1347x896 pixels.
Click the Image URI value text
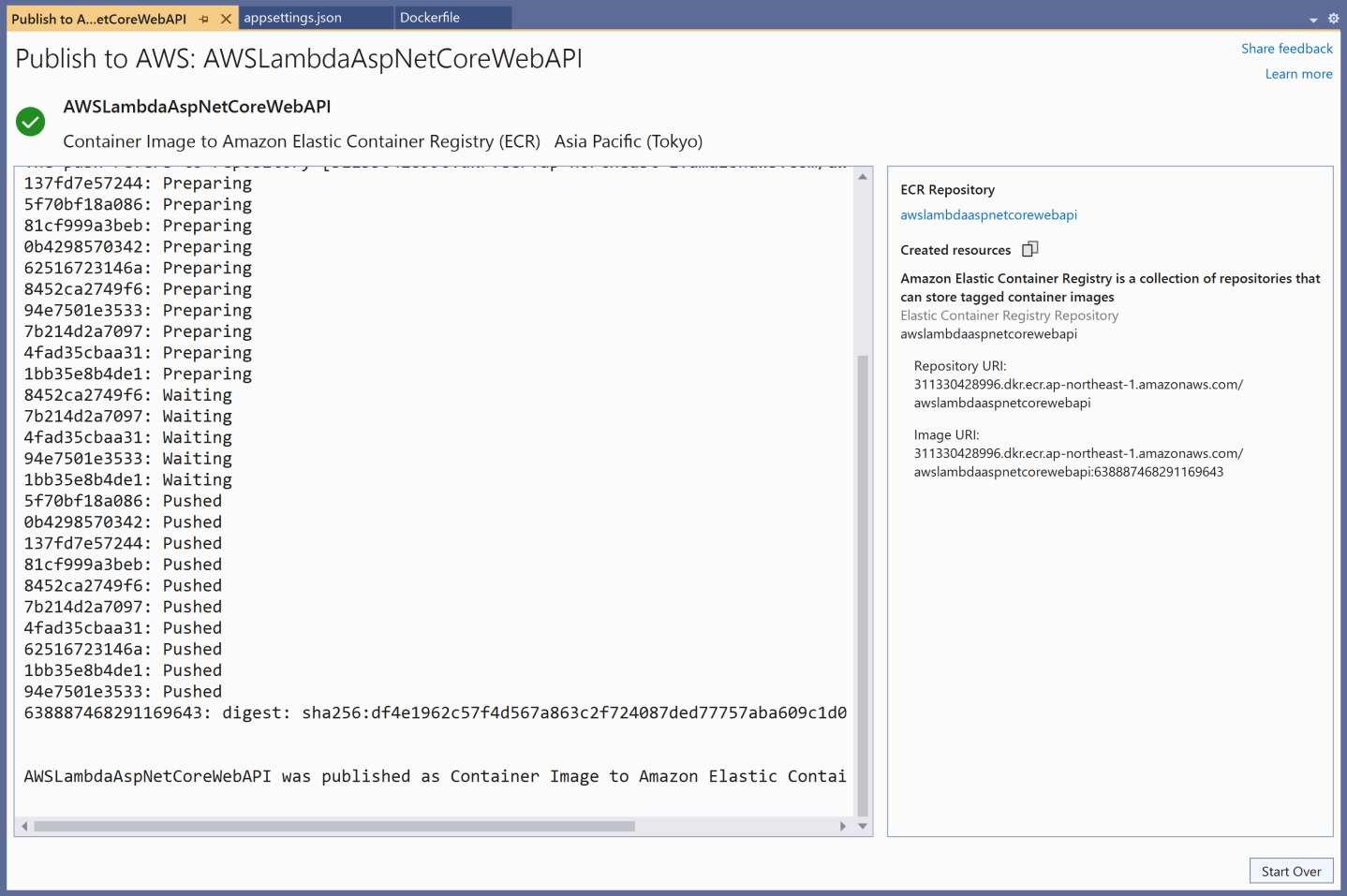point(1078,463)
